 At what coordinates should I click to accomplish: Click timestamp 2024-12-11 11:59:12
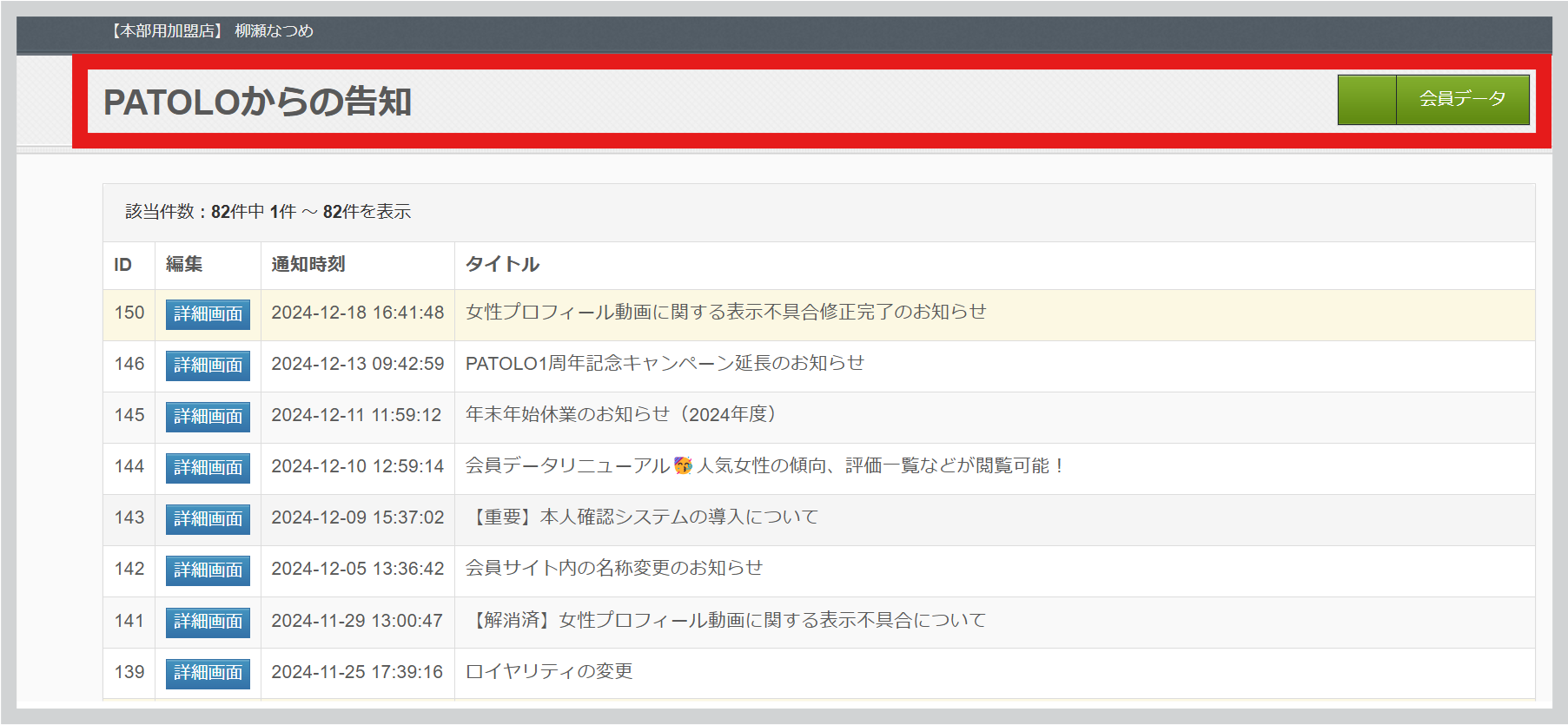(x=356, y=415)
